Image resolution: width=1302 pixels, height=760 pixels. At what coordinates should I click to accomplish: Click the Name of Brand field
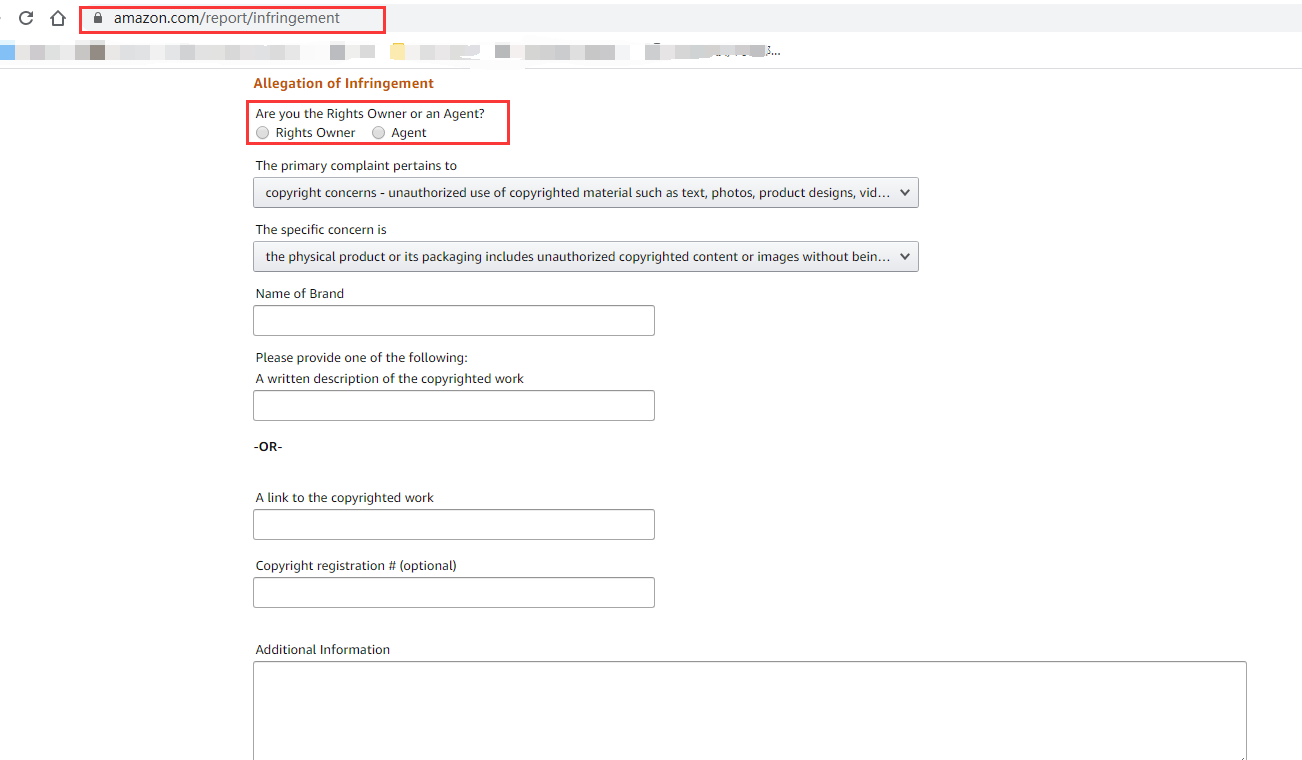coord(454,321)
